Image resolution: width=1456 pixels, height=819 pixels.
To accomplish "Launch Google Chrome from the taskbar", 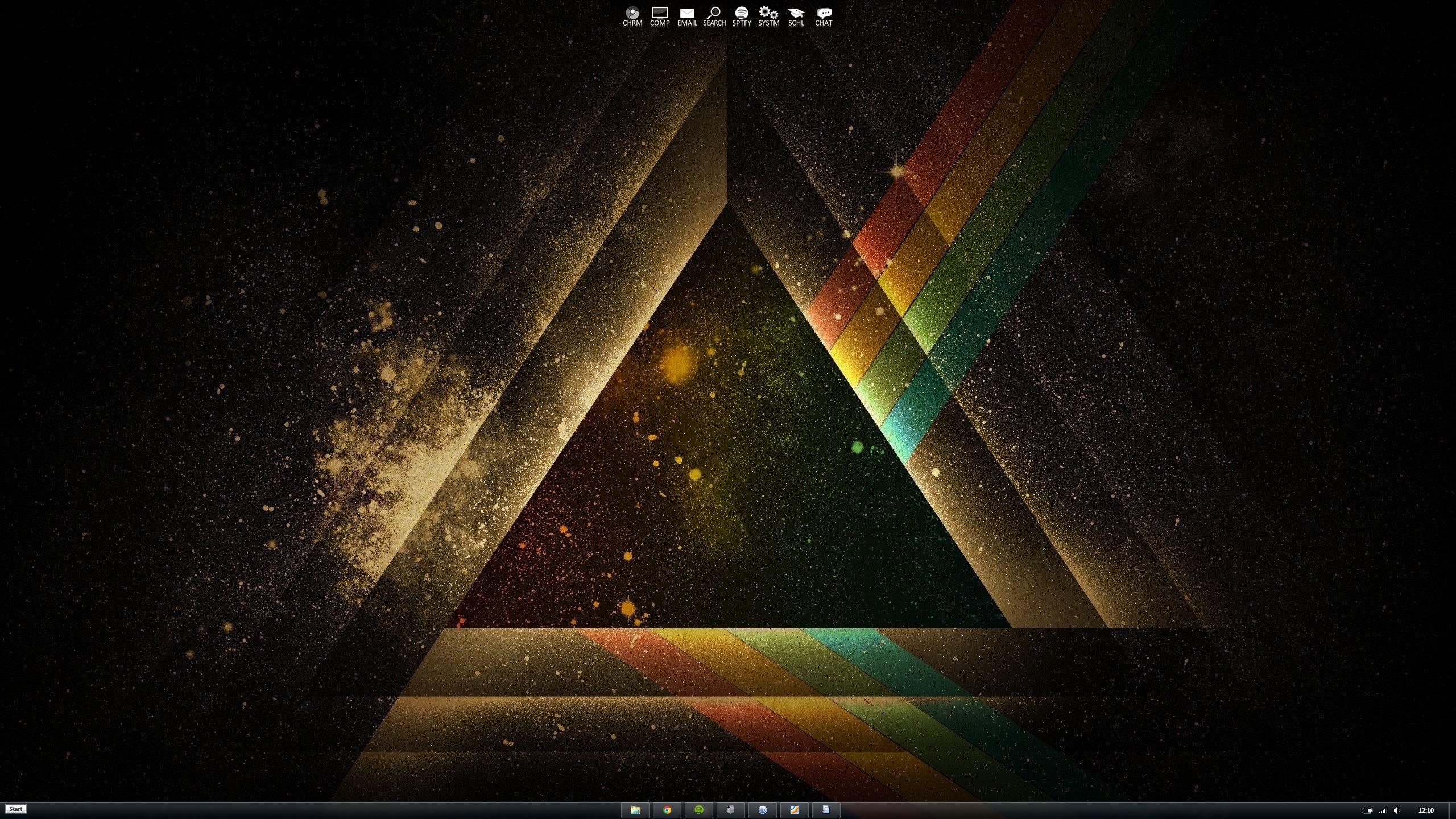I will point(667,810).
